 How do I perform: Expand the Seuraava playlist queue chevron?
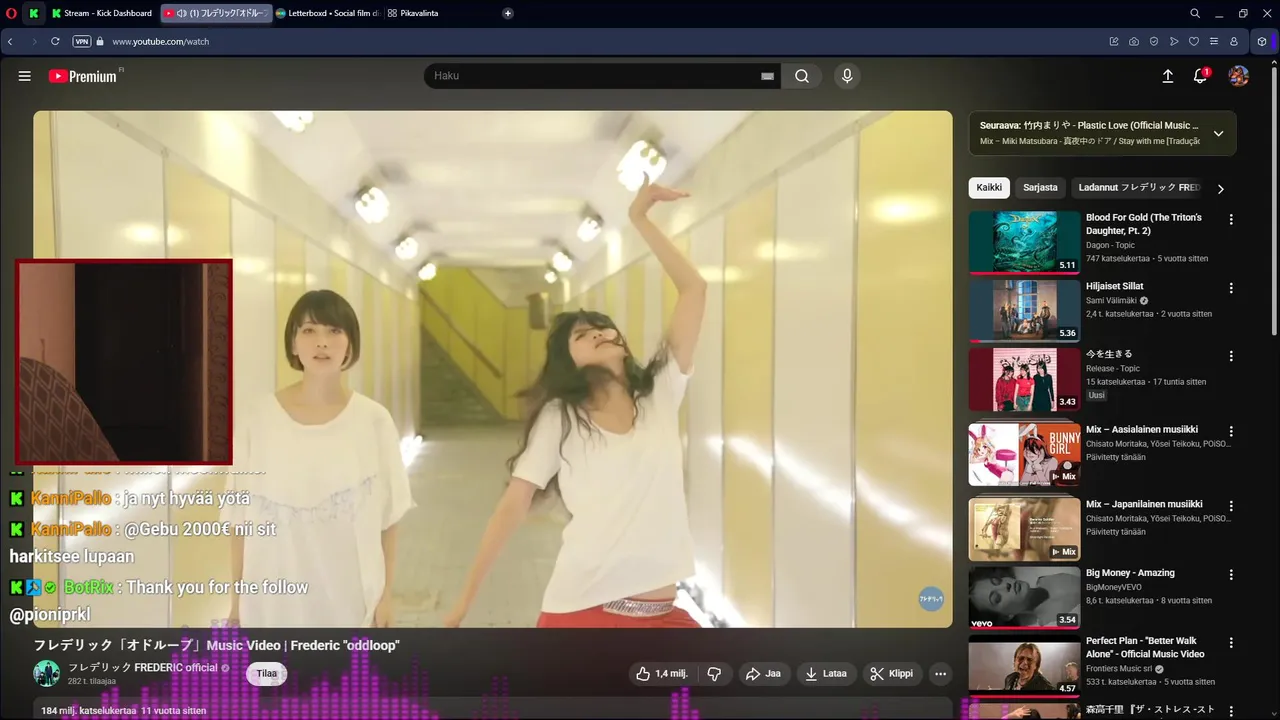click(x=1218, y=133)
